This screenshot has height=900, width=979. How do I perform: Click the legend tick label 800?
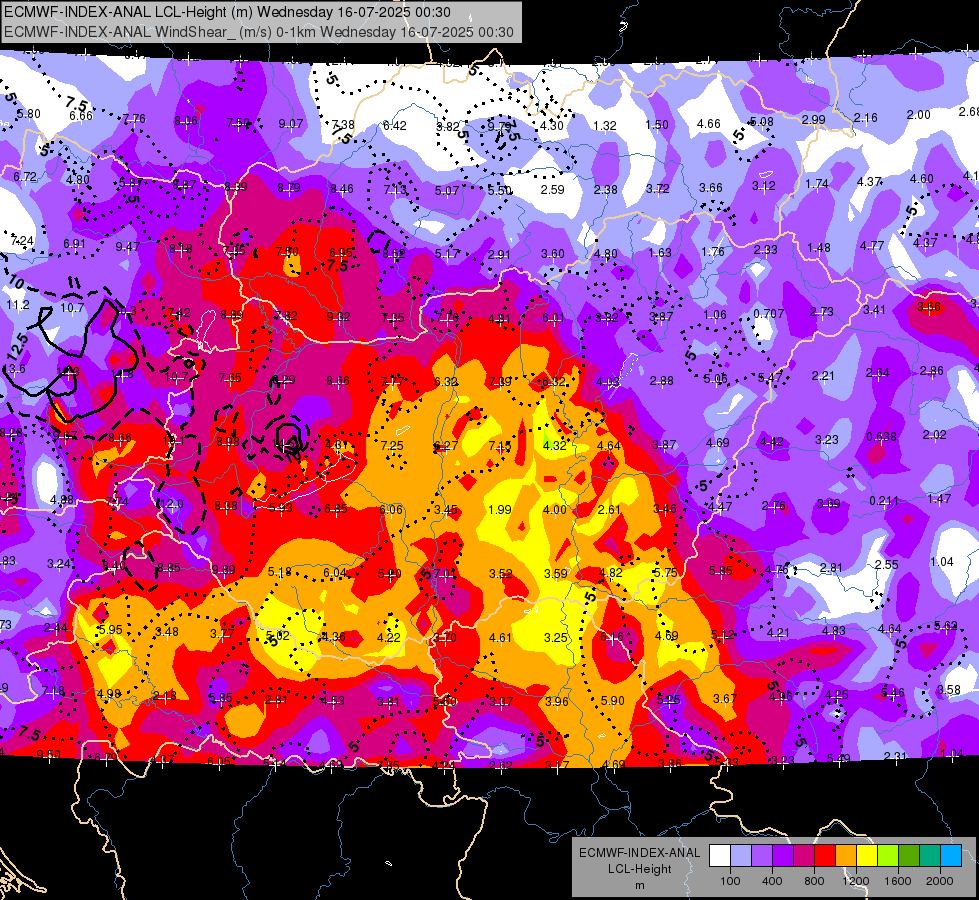814,881
